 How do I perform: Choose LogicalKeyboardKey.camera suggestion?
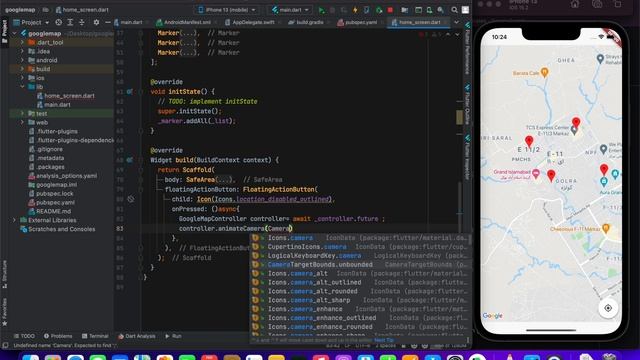[x=359, y=256]
